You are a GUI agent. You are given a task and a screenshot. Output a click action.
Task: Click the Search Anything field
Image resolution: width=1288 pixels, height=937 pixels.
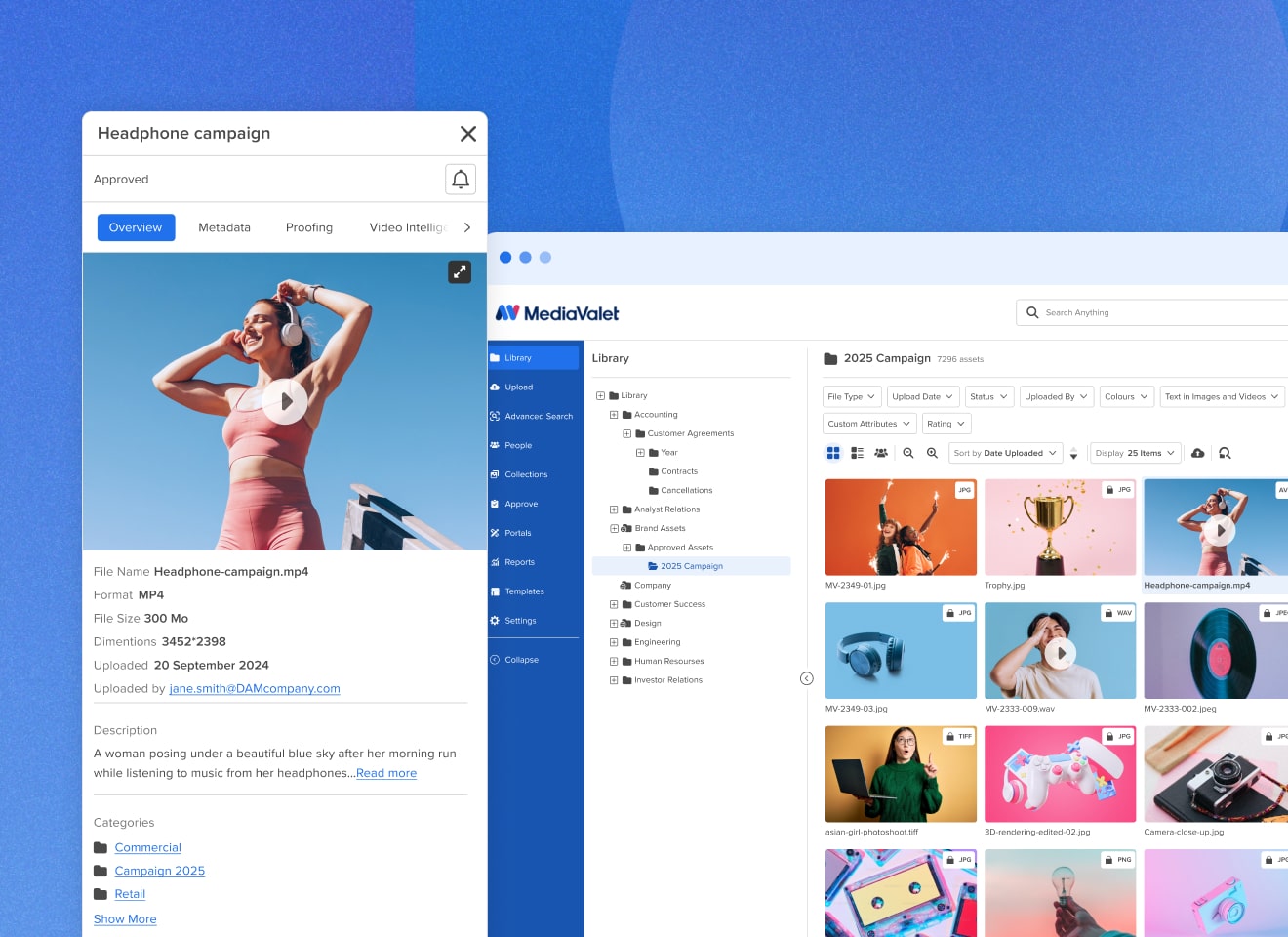pos(1152,312)
